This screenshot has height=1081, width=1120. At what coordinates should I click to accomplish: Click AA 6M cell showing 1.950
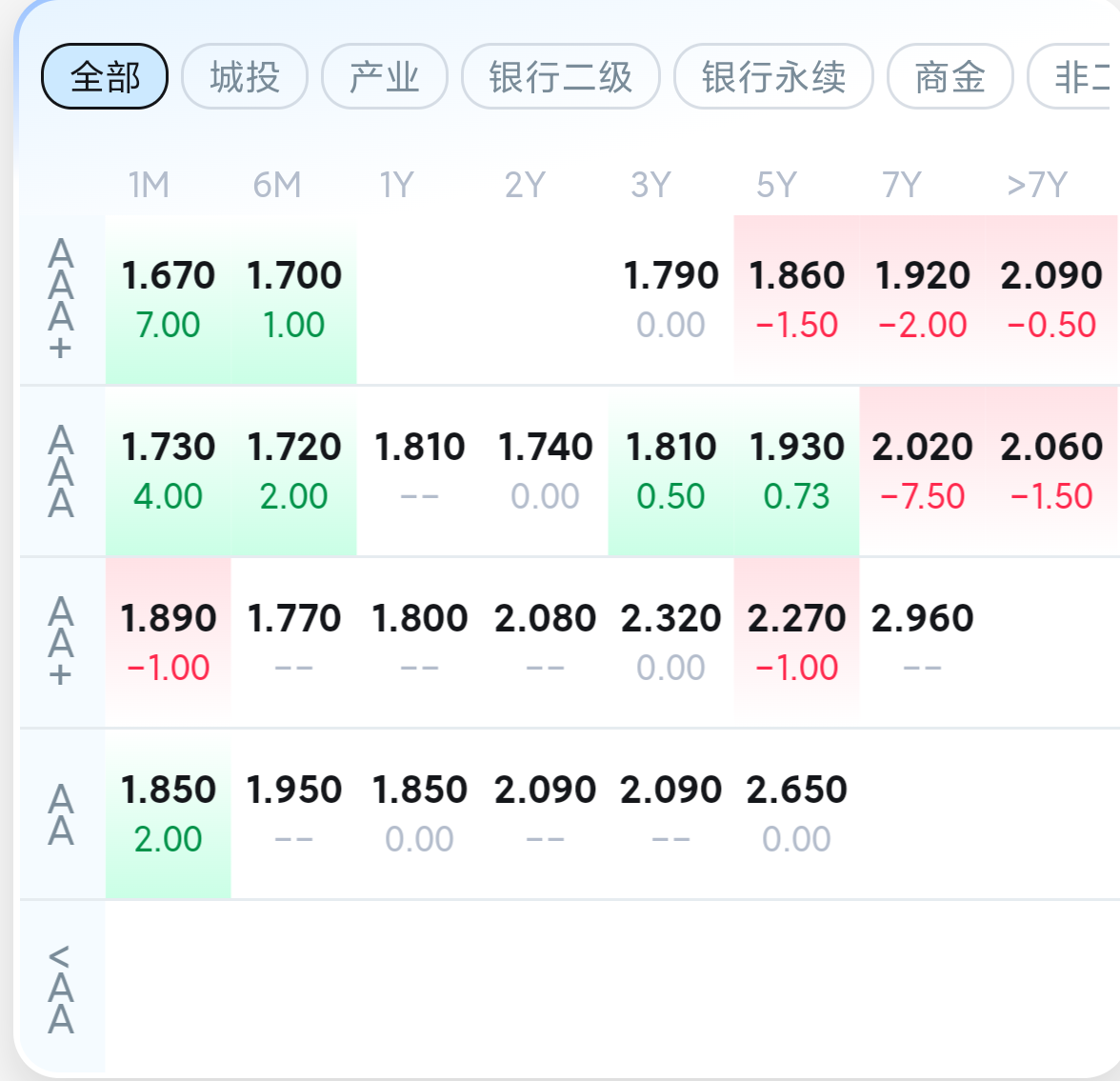[293, 813]
